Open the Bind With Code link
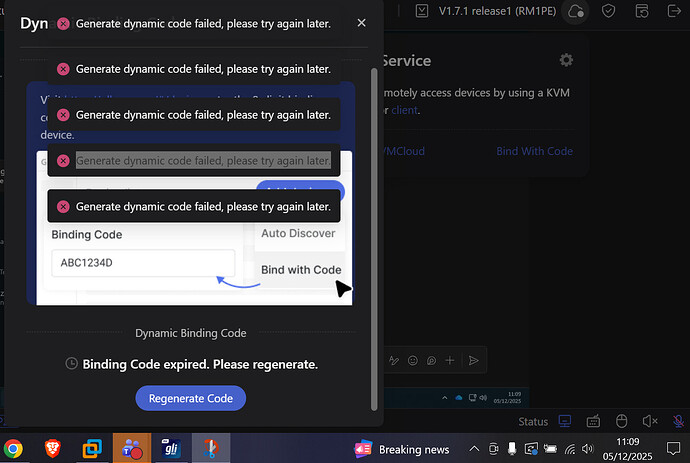The image size is (690, 463). point(534,151)
